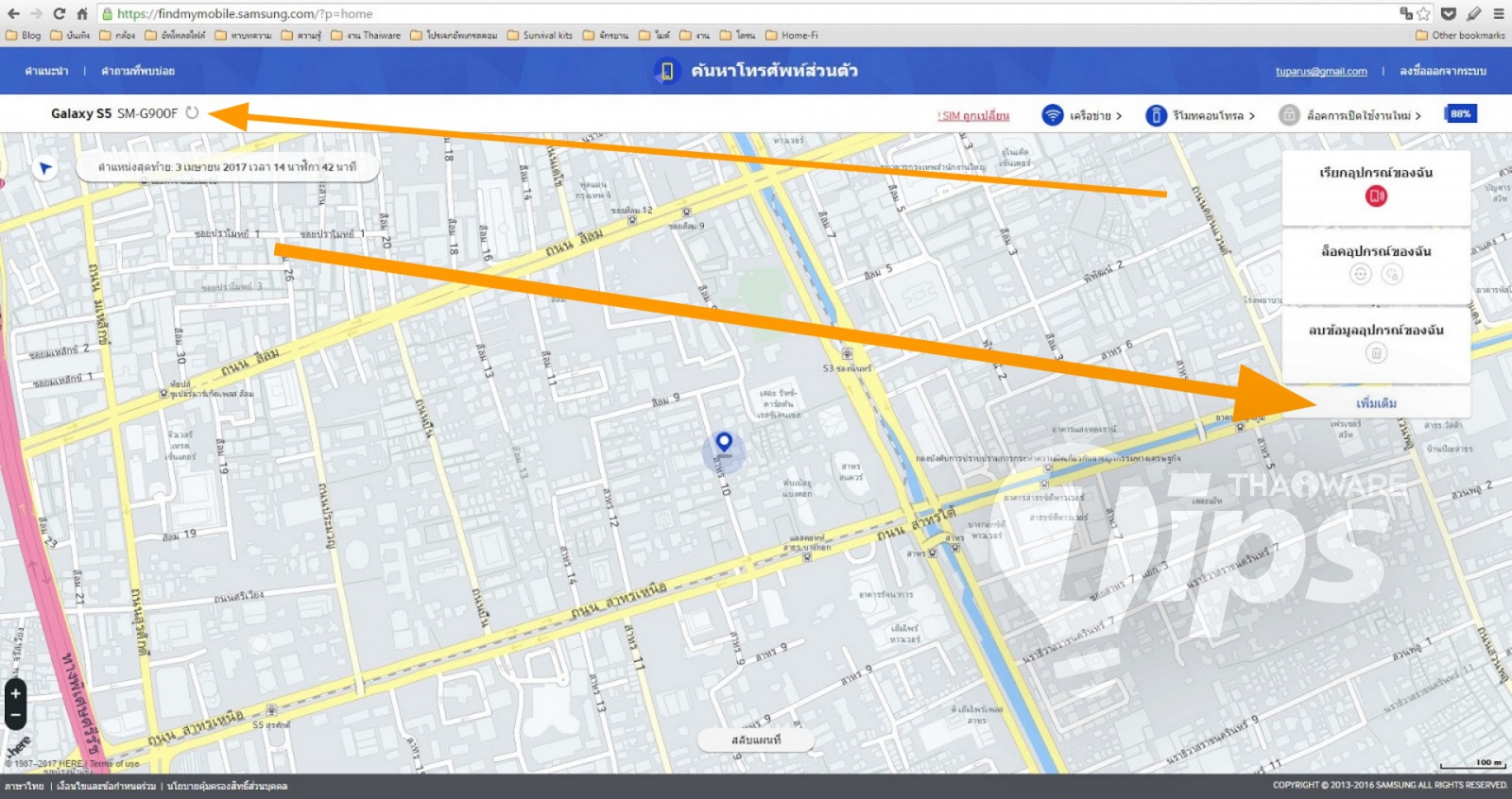Expand the เครือข่าย network menu
The width and height of the screenshot is (1512, 799).
[x=1096, y=115]
